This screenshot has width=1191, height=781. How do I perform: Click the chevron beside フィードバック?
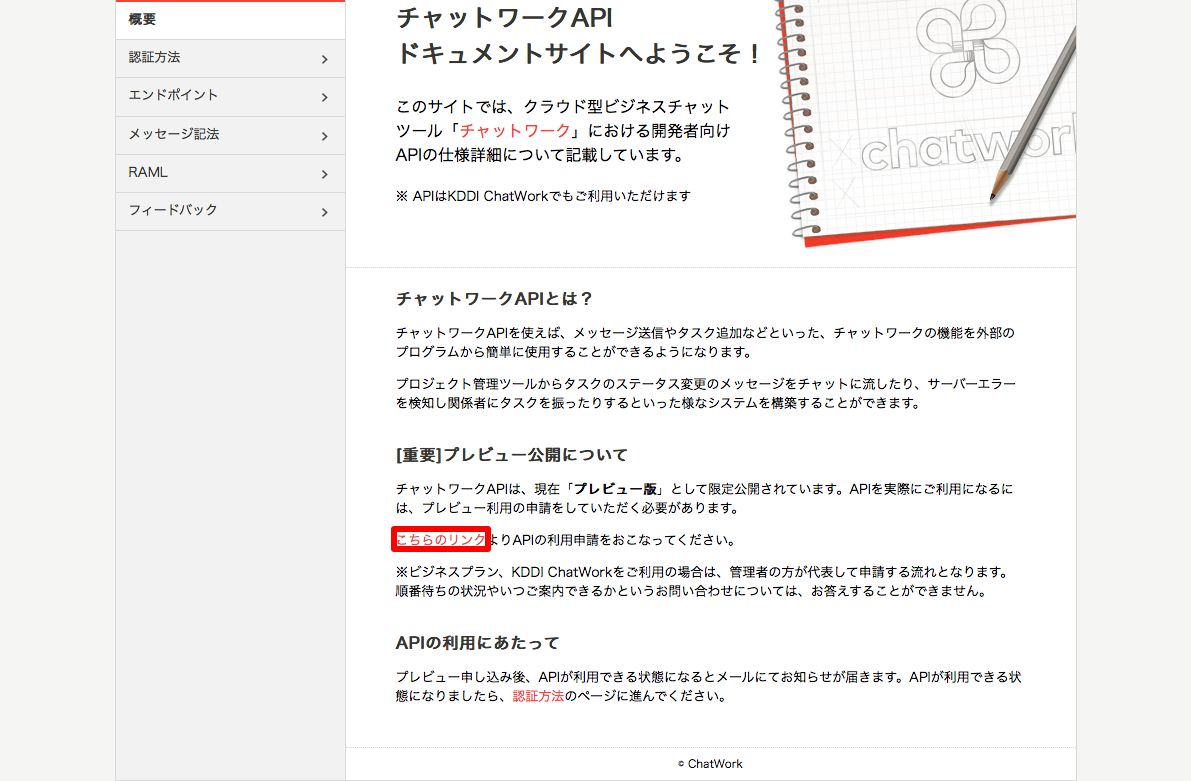pyautogui.click(x=325, y=213)
